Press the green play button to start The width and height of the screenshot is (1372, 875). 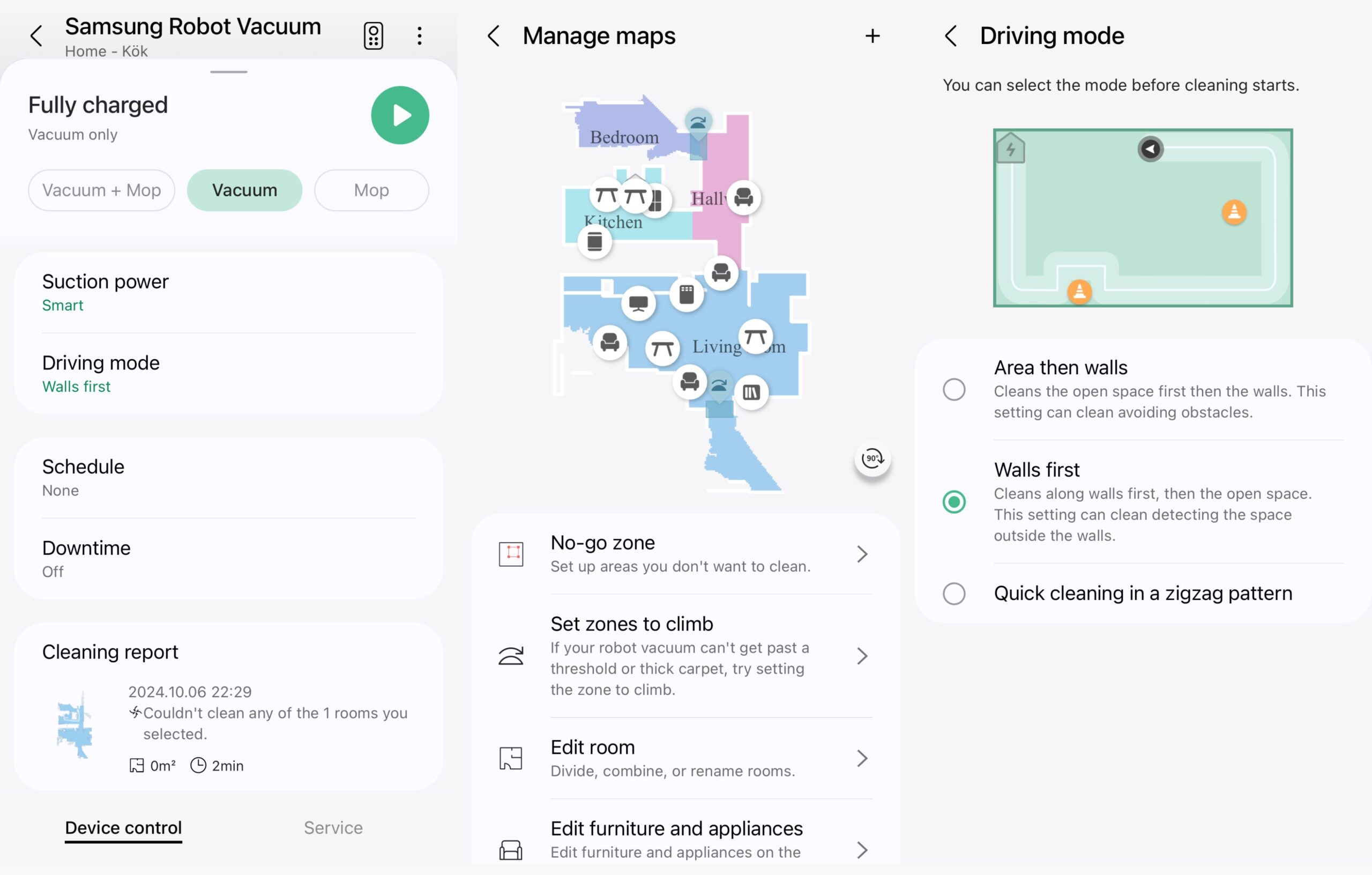pos(401,116)
